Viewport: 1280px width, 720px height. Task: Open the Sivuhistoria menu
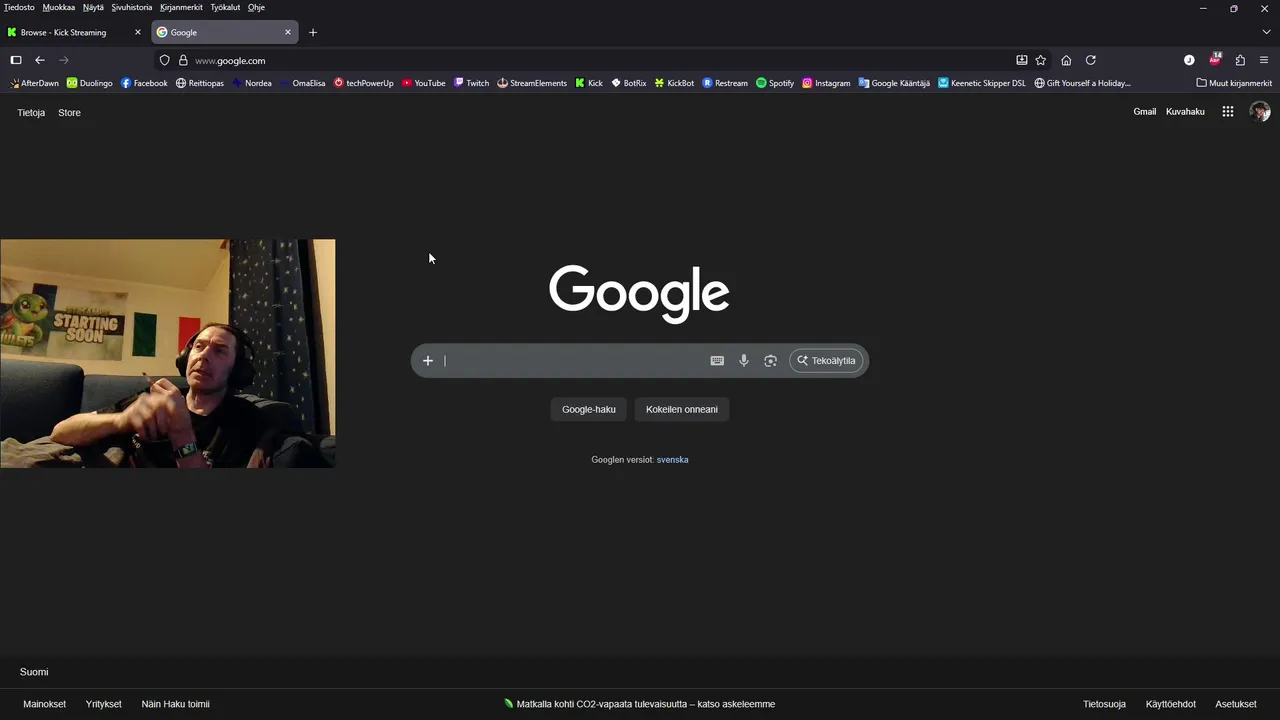(132, 7)
